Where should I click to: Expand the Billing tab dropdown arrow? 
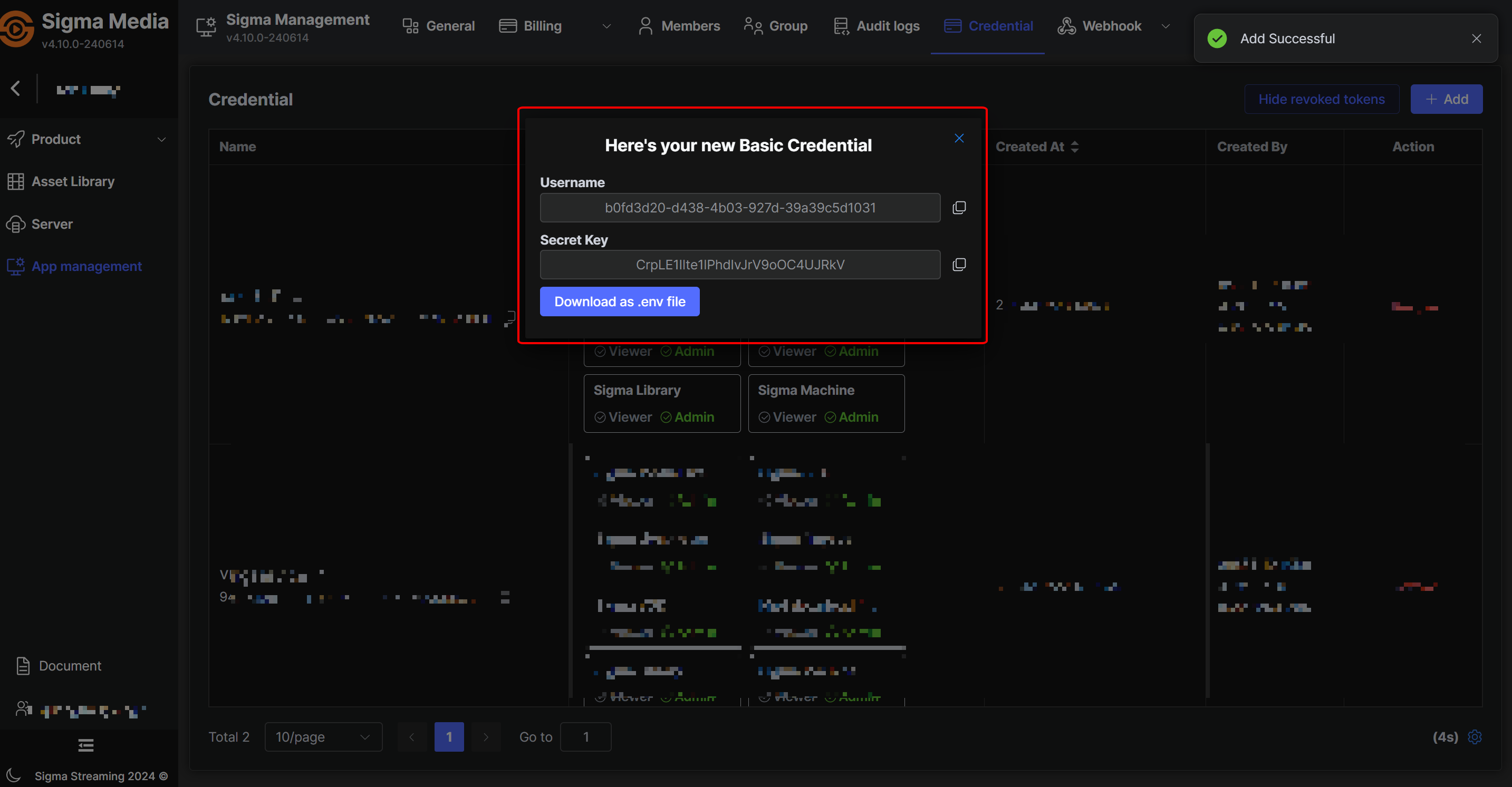click(x=606, y=26)
